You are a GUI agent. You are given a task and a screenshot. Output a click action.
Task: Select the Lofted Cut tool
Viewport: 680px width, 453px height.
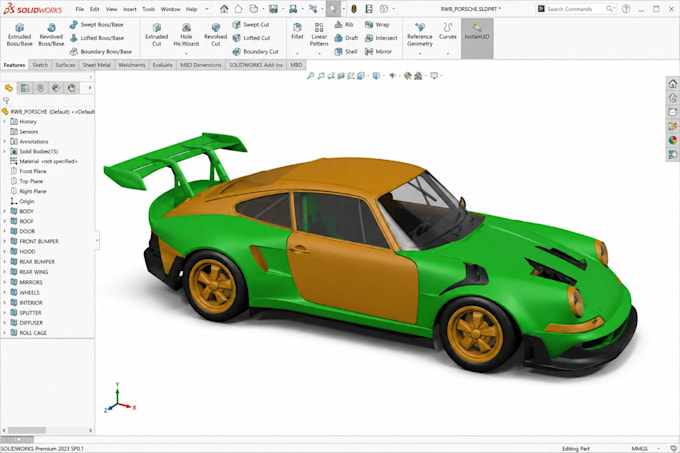click(x=251, y=38)
